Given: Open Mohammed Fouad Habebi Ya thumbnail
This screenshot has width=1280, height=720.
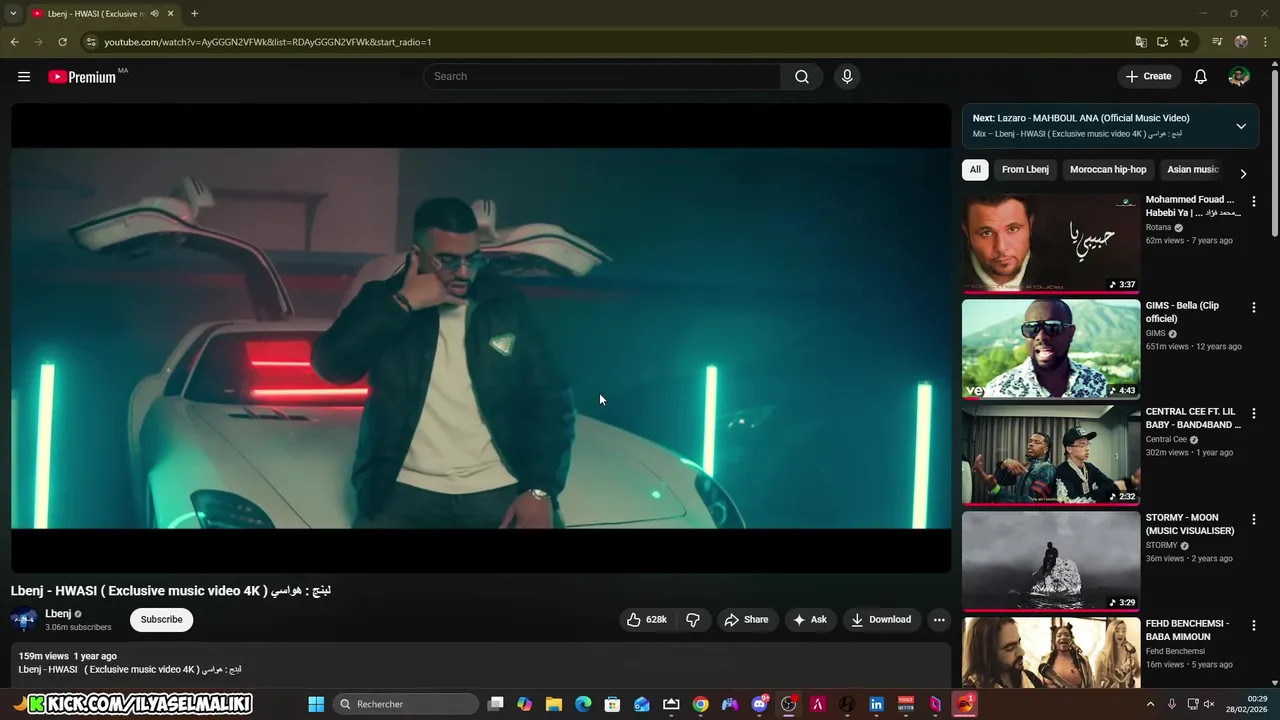Looking at the screenshot, I should (x=1051, y=243).
